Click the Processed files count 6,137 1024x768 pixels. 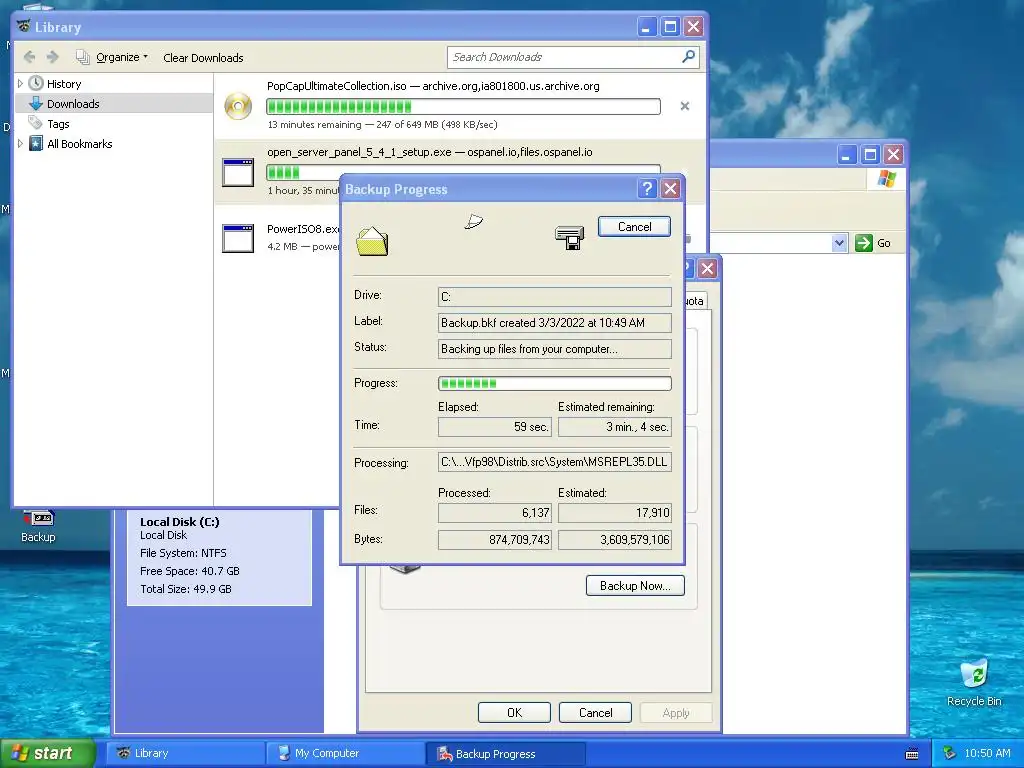(494, 513)
